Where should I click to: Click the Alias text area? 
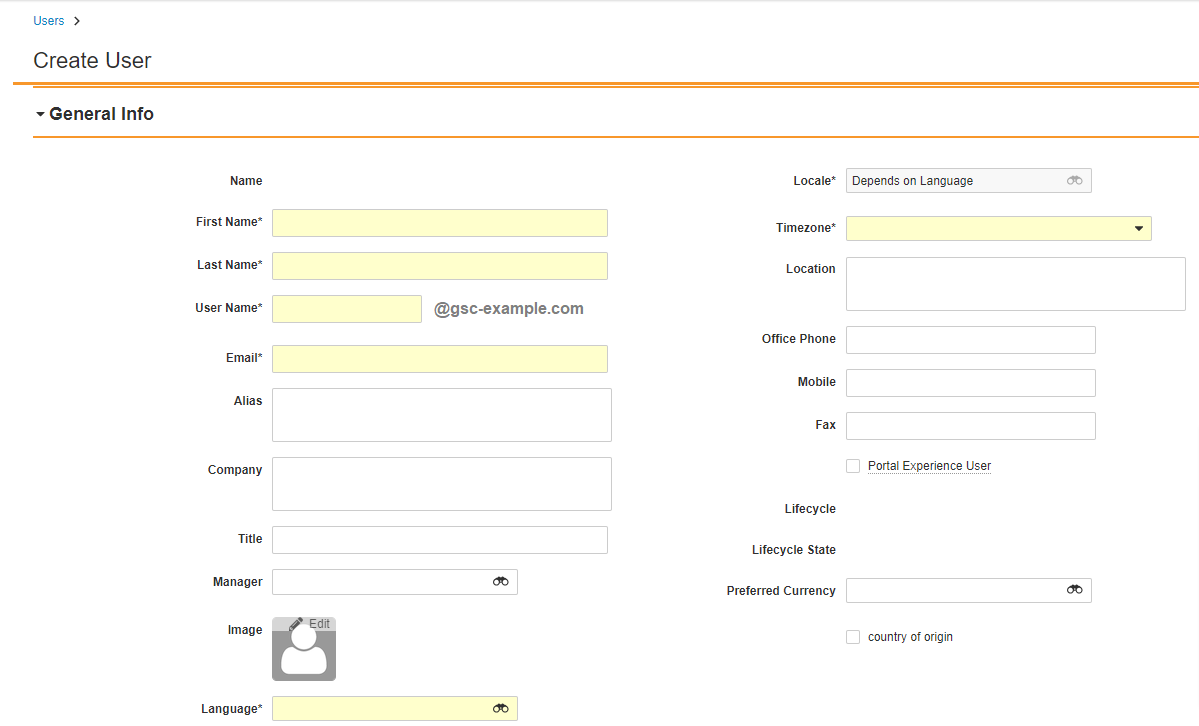[441, 414]
